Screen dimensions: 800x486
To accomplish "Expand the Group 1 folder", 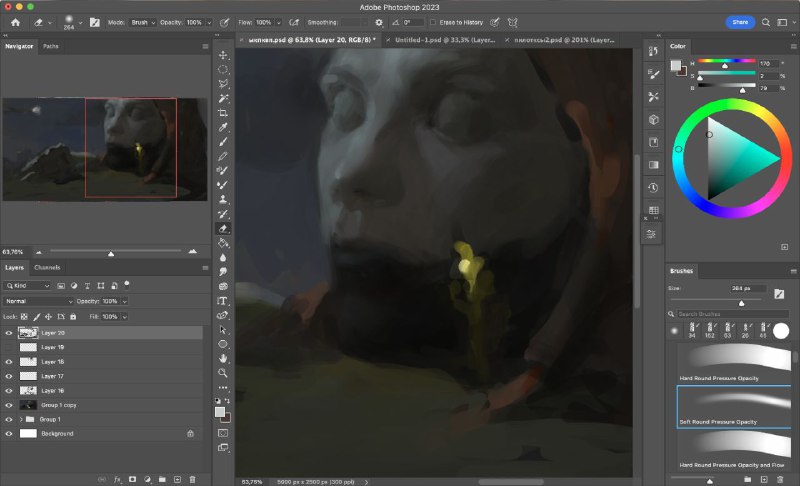I will pyautogui.click(x=21, y=419).
